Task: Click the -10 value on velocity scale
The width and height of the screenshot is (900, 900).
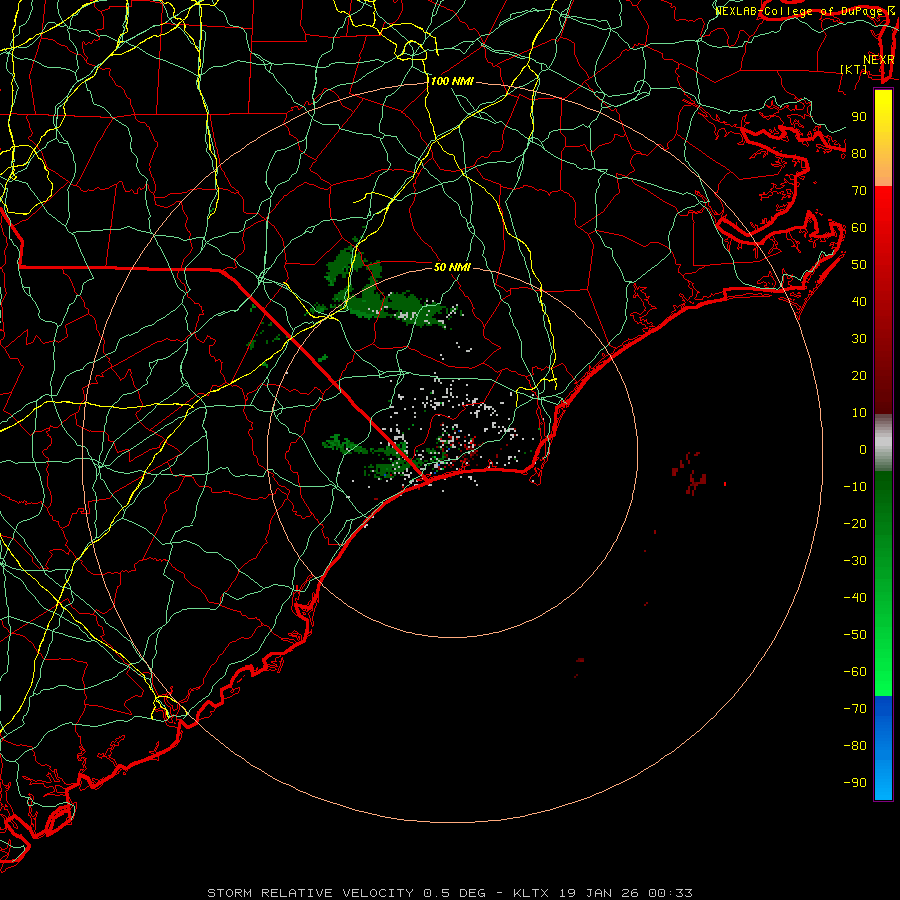Action: (855, 487)
